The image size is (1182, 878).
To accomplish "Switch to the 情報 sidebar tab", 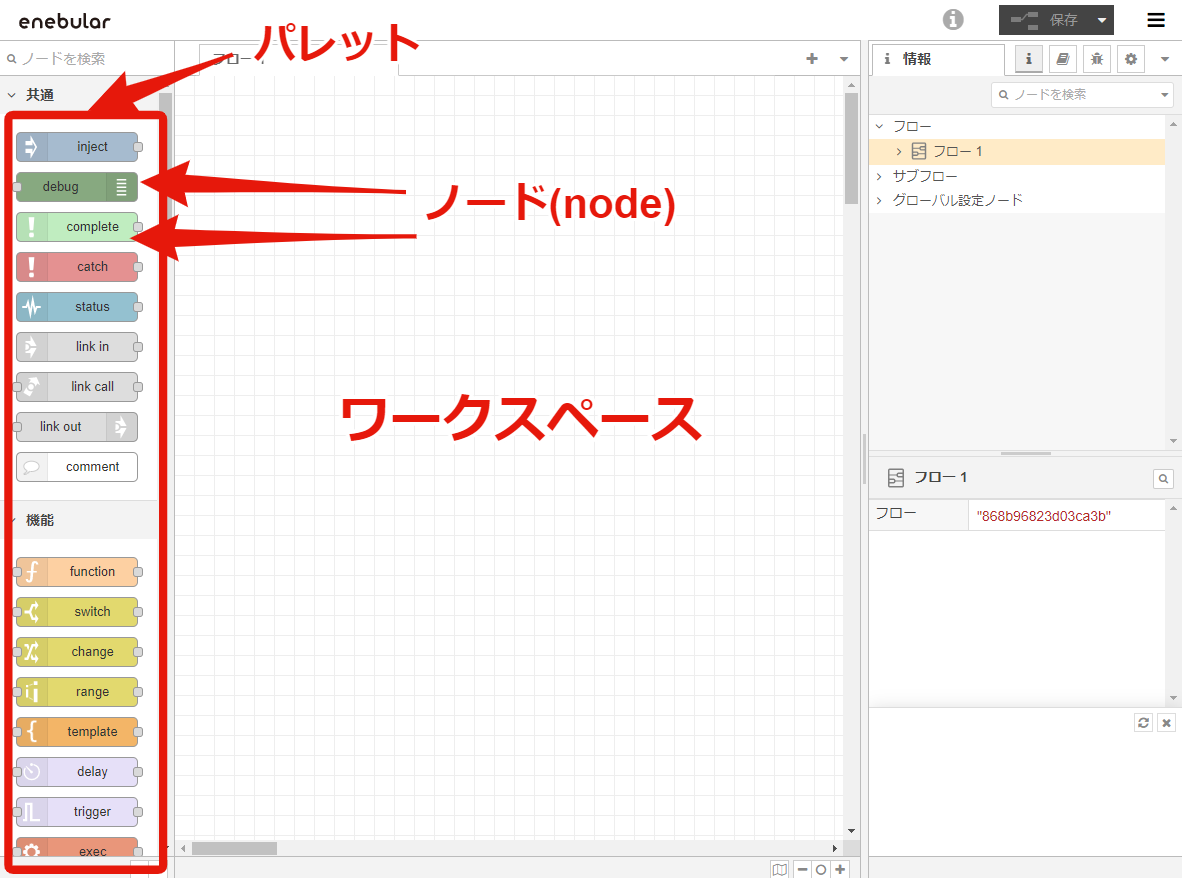I will click(x=939, y=59).
